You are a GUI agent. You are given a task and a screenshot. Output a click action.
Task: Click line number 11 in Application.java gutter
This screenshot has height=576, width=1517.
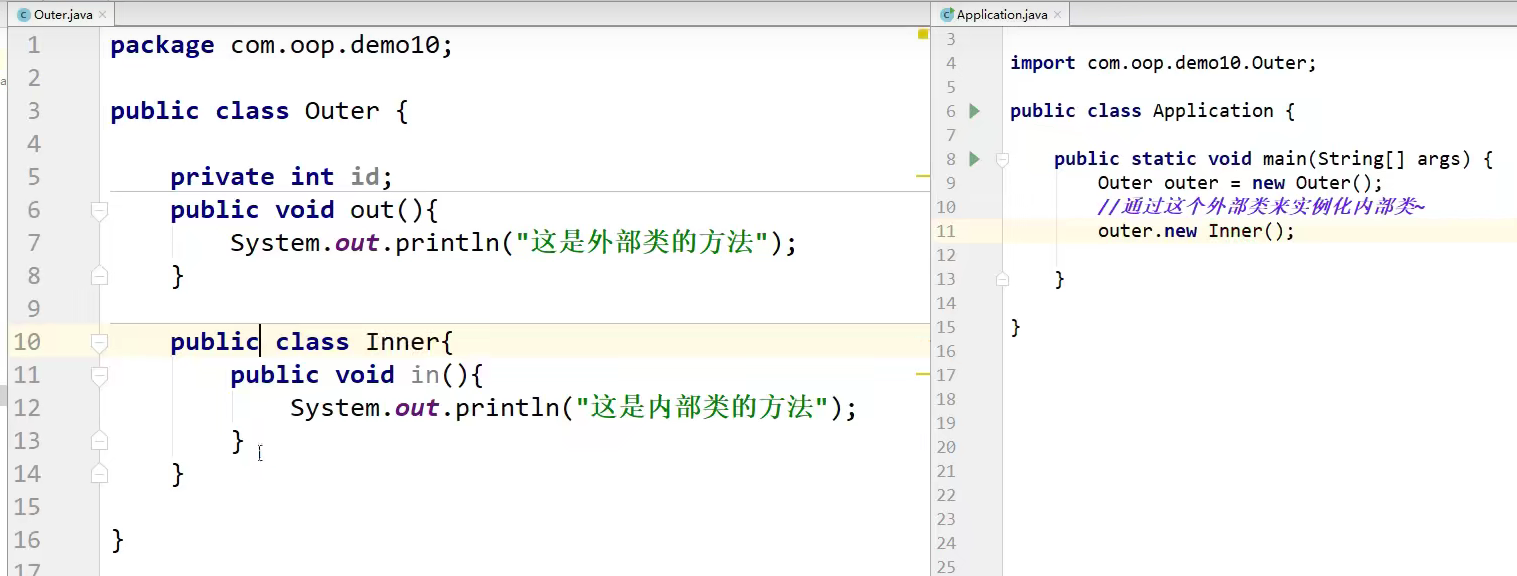point(946,231)
